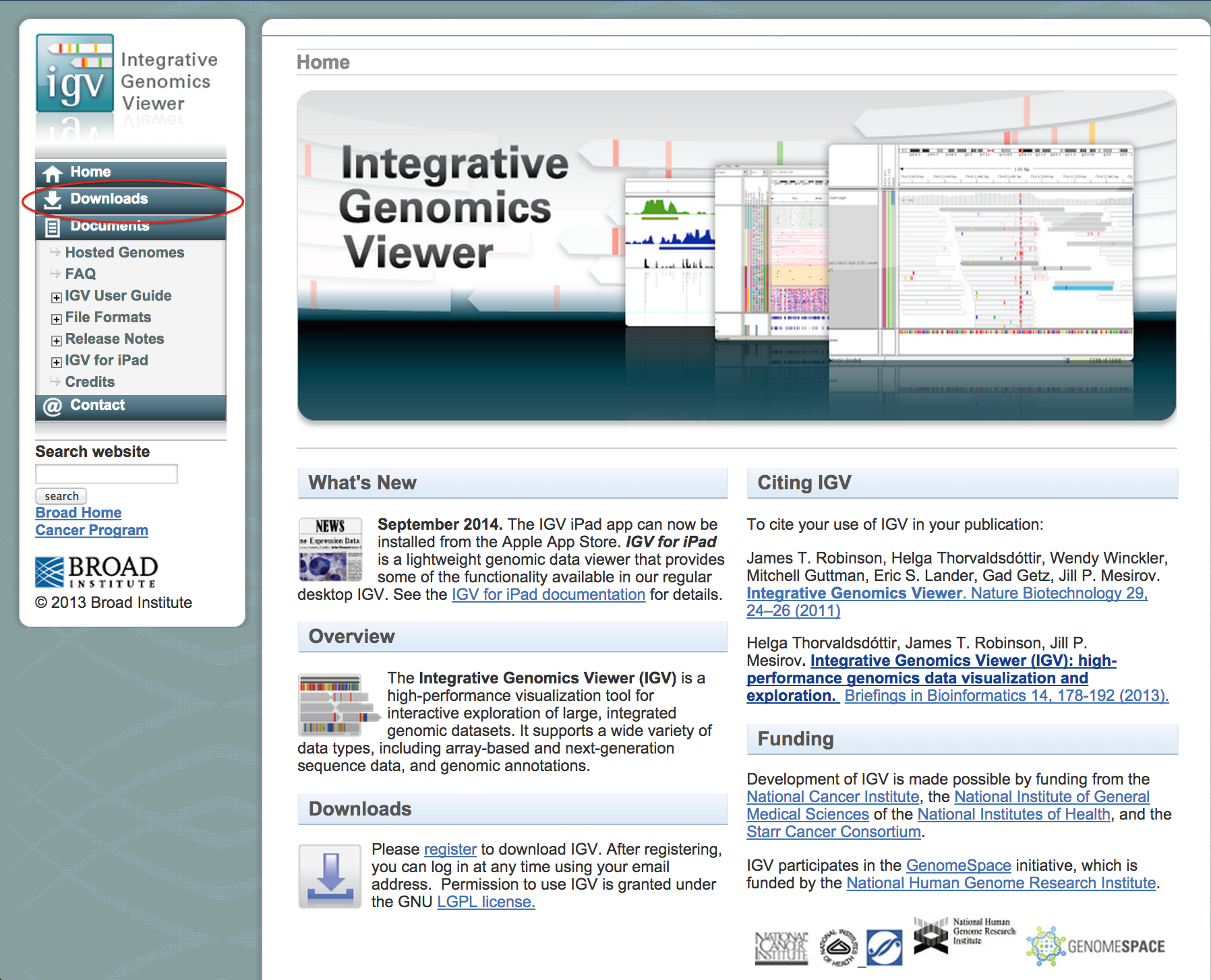Open the Nature Biotechnology 29 citation link

click(947, 602)
